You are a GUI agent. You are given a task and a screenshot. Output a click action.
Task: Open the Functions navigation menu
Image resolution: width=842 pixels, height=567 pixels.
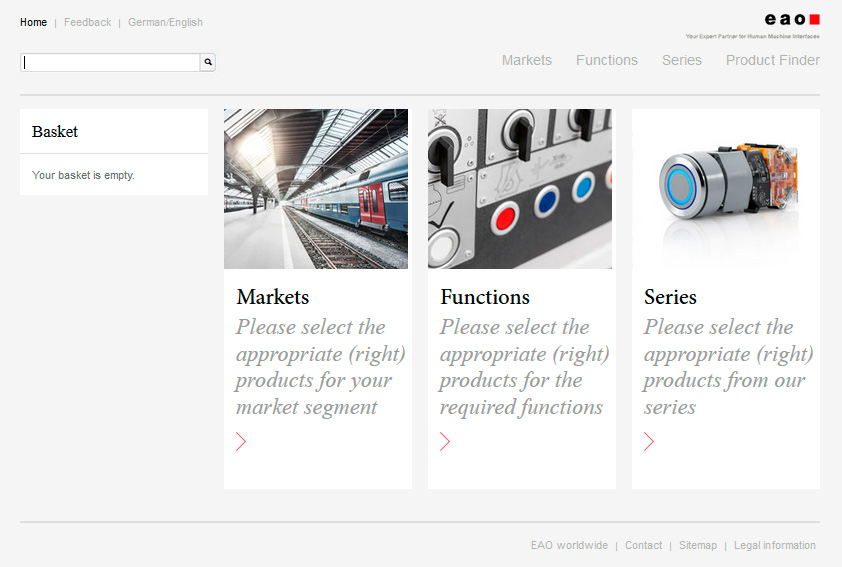tap(606, 60)
